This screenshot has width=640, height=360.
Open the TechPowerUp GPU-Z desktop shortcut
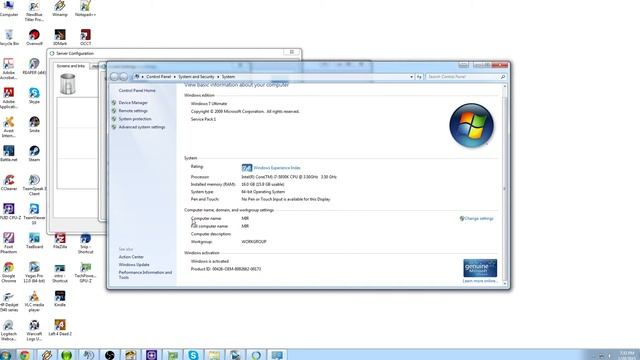(x=85, y=272)
